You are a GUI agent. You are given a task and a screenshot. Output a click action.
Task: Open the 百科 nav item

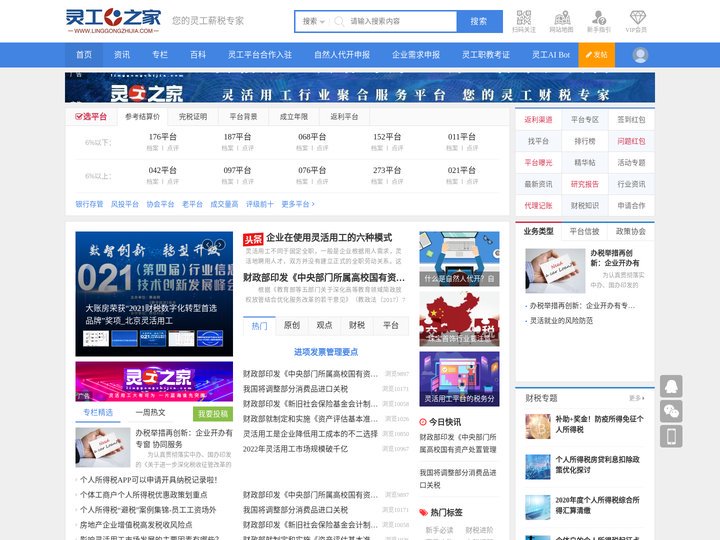click(x=198, y=55)
